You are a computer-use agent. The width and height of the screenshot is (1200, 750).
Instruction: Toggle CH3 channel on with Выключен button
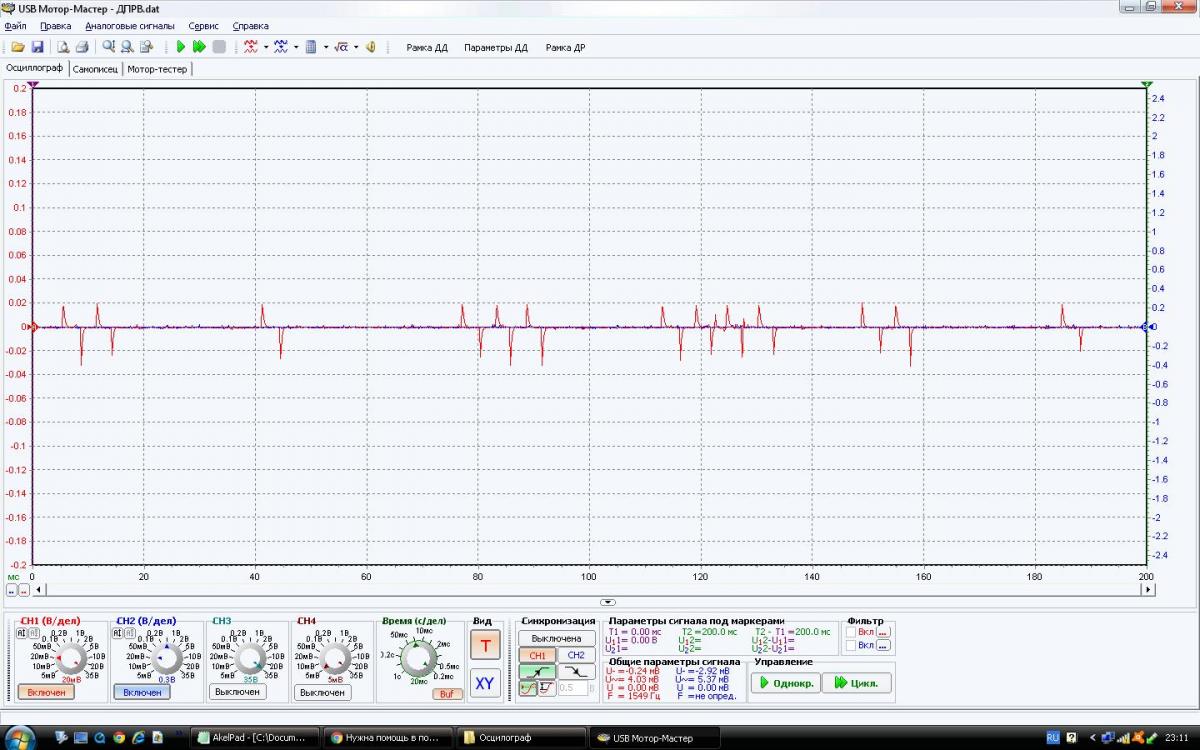click(237, 692)
